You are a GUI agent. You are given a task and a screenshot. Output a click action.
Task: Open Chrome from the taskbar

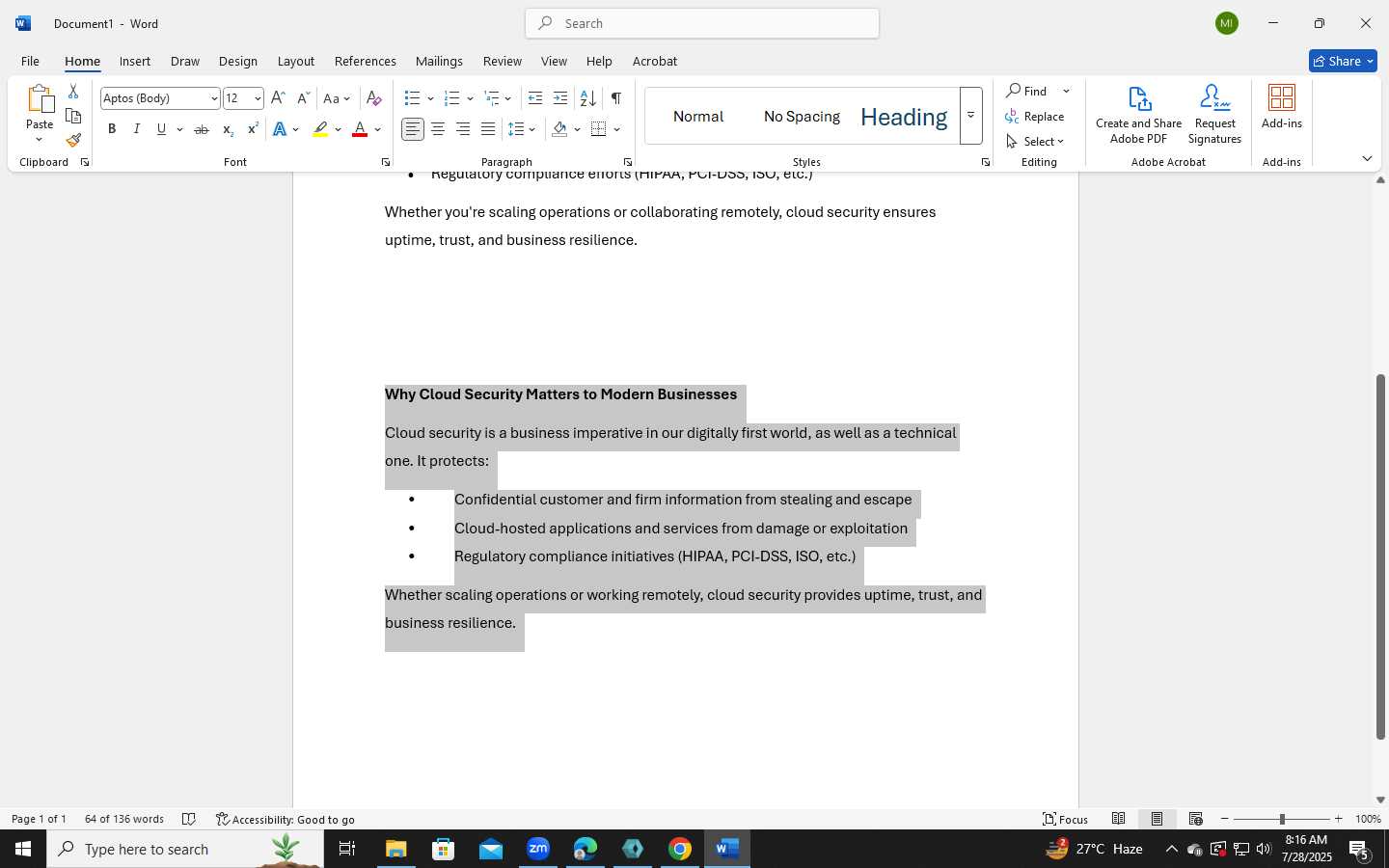tap(680, 849)
